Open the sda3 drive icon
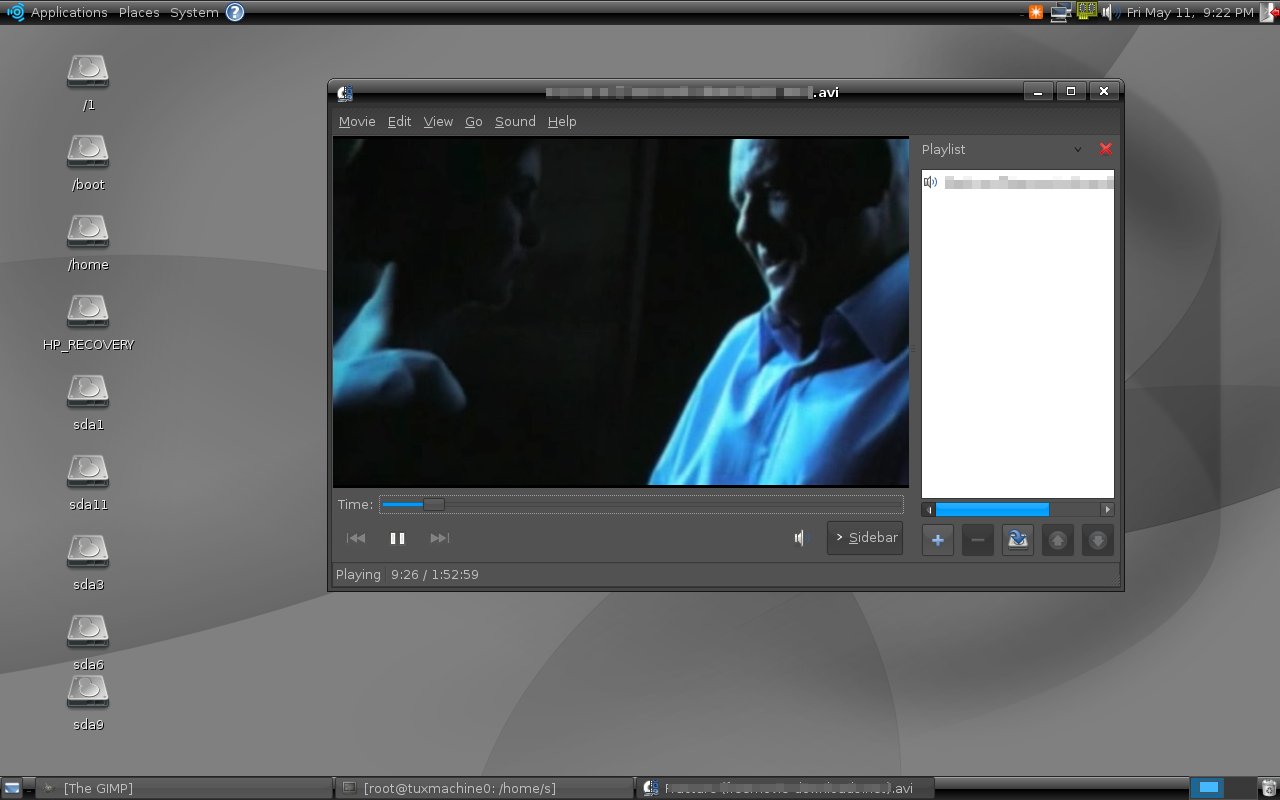1280x800 pixels. coord(88,550)
